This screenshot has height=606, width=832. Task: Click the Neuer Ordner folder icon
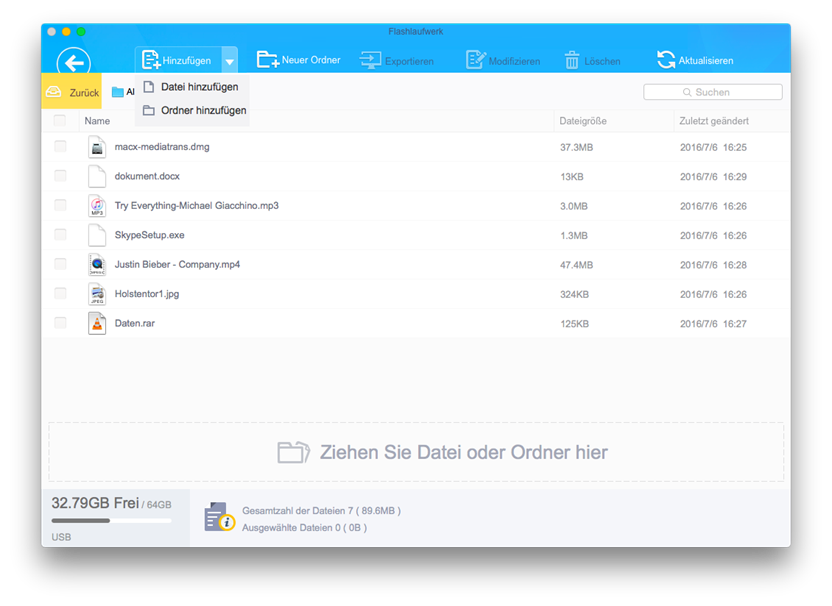pyautogui.click(x=267, y=59)
